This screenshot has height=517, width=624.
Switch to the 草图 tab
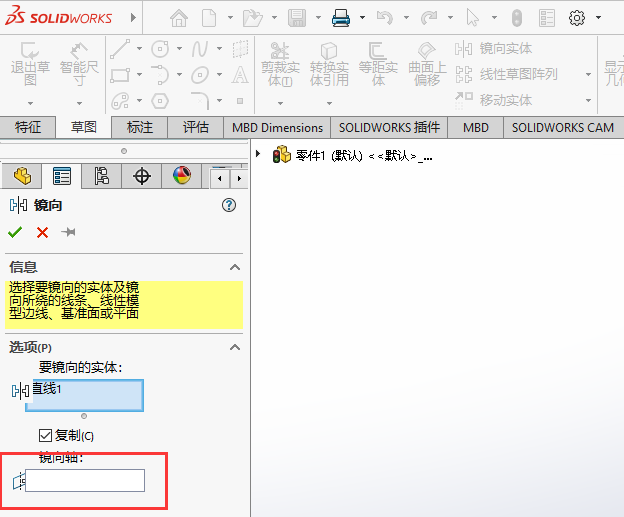coord(84,127)
